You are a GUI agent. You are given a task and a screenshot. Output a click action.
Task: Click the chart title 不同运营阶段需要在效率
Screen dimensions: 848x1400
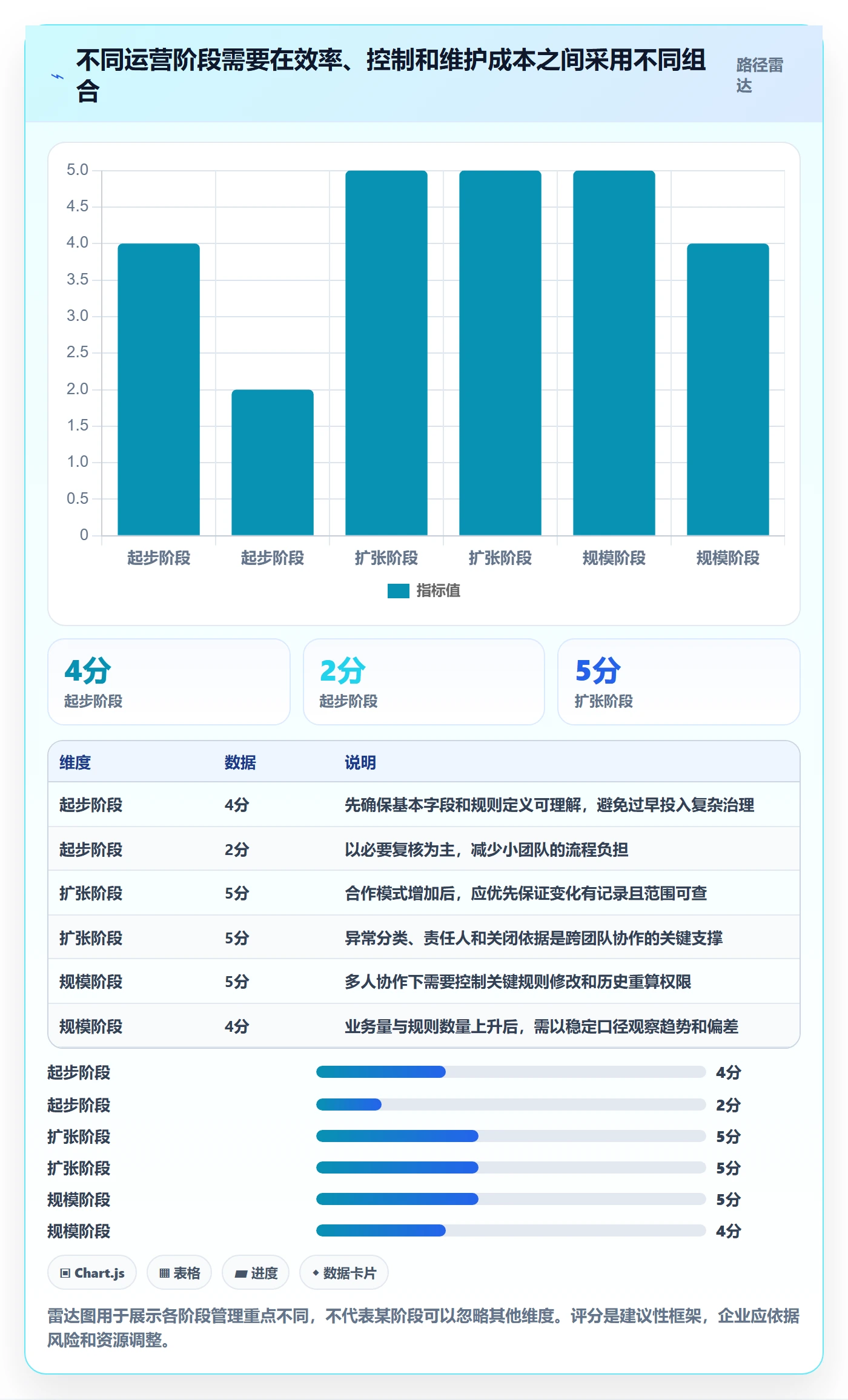click(x=391, y=76)
